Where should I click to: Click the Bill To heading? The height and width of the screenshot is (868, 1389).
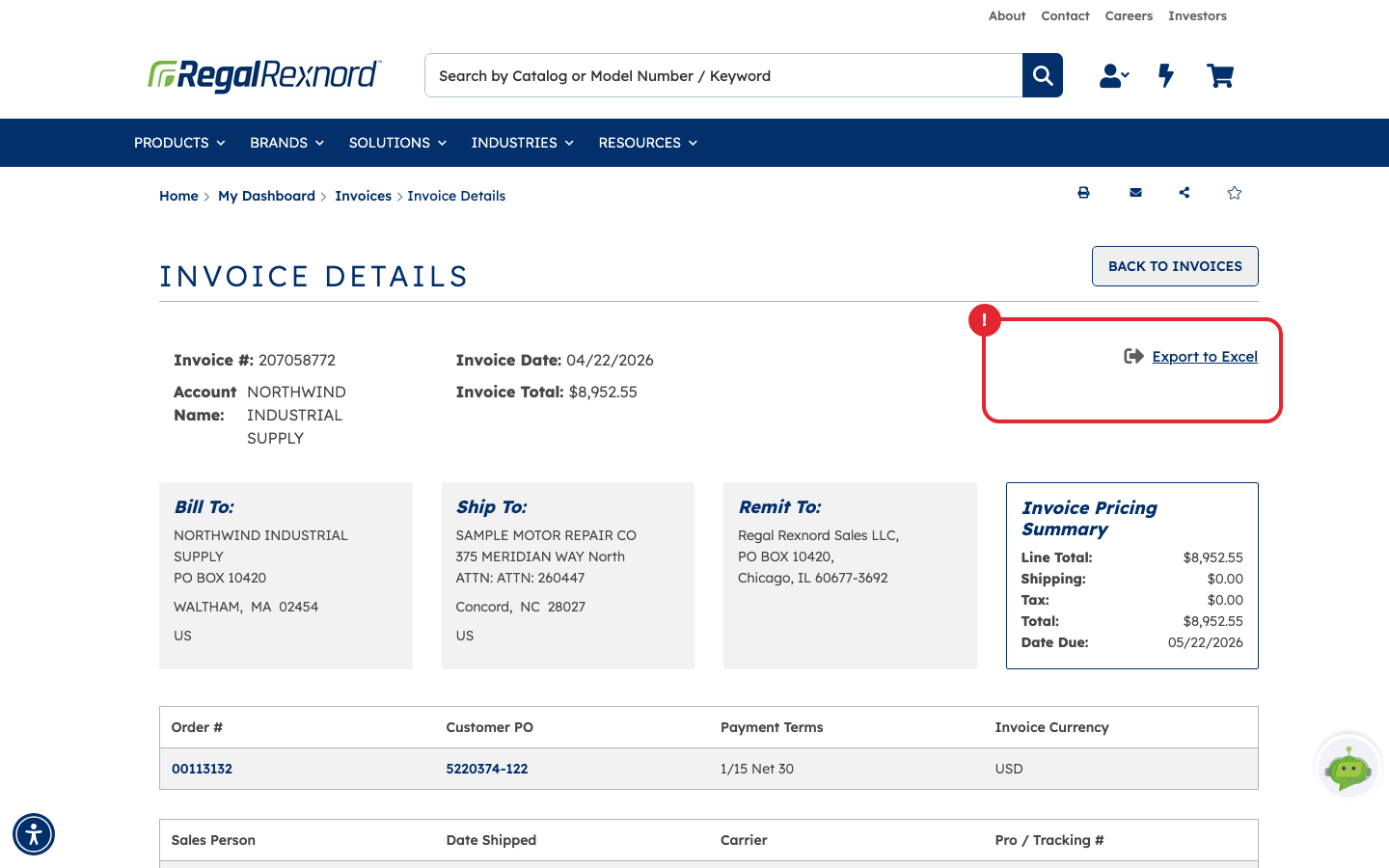click(204, 507)
